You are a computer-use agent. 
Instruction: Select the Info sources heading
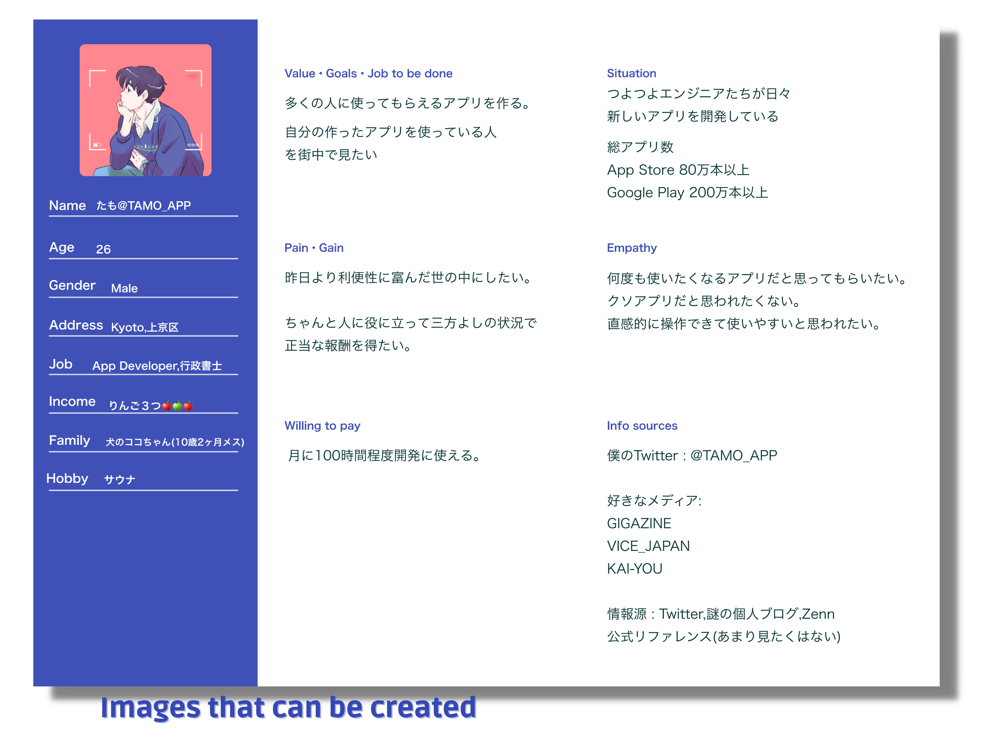point(642,425)
